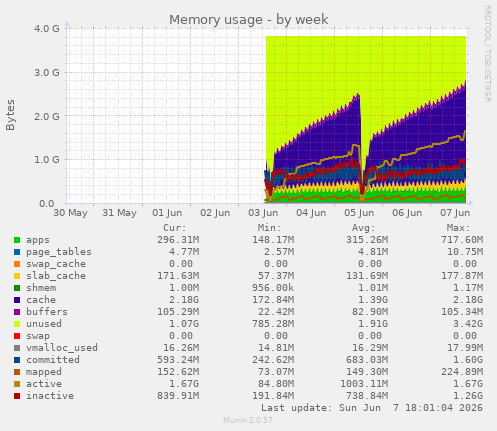Click the '30 May' x-axis date label
The width and height of the screenshot is (497, 431).
[x=71, y=213]
